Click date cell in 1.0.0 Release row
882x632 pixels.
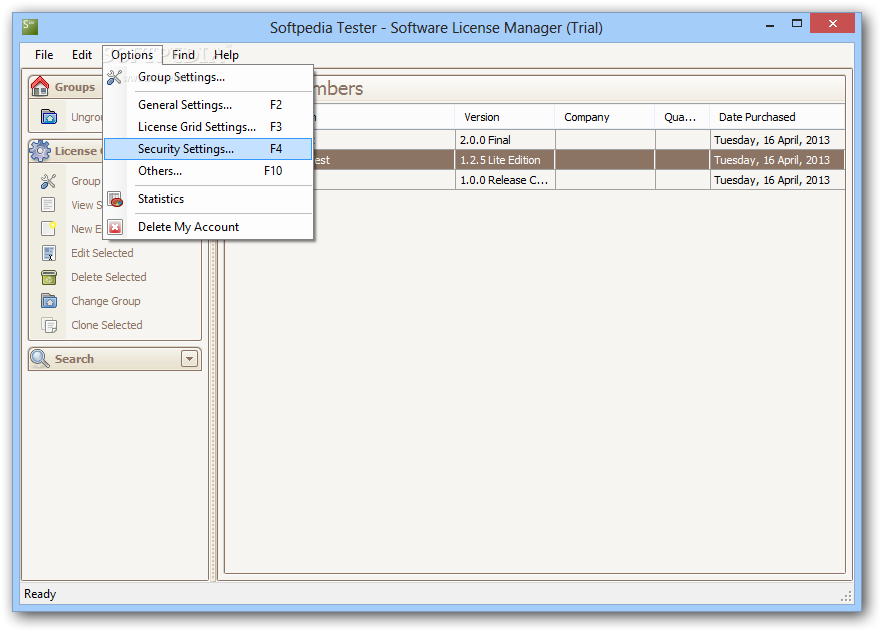pyautogui.click(x=777, y=180)
